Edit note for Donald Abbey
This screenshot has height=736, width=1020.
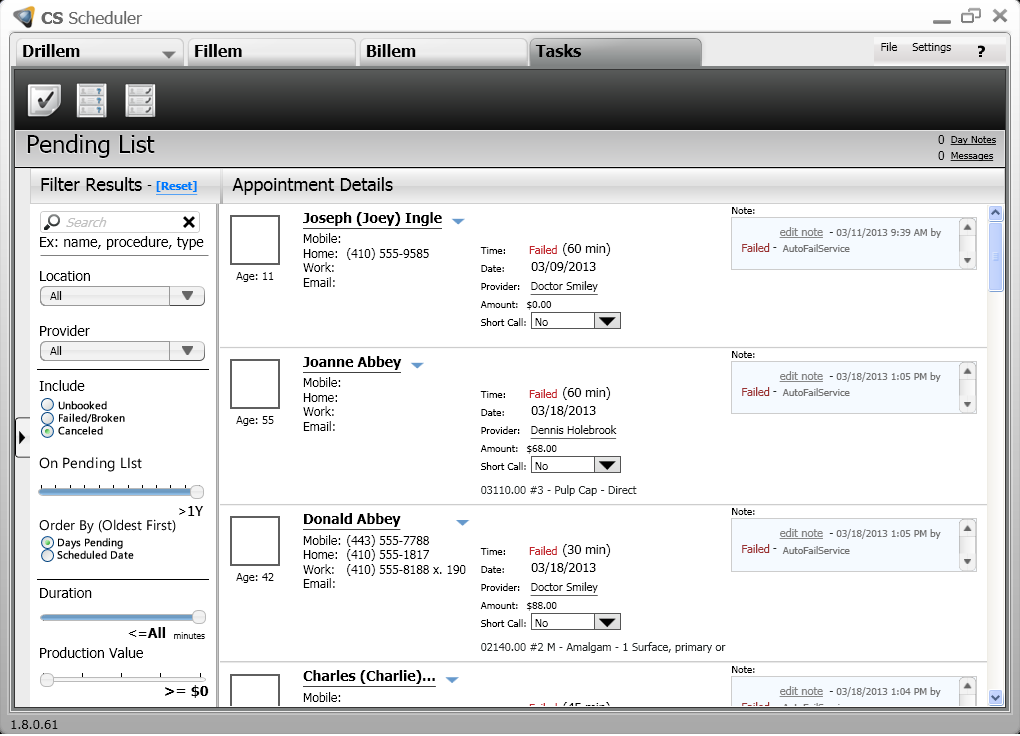(x=801, y=534)
